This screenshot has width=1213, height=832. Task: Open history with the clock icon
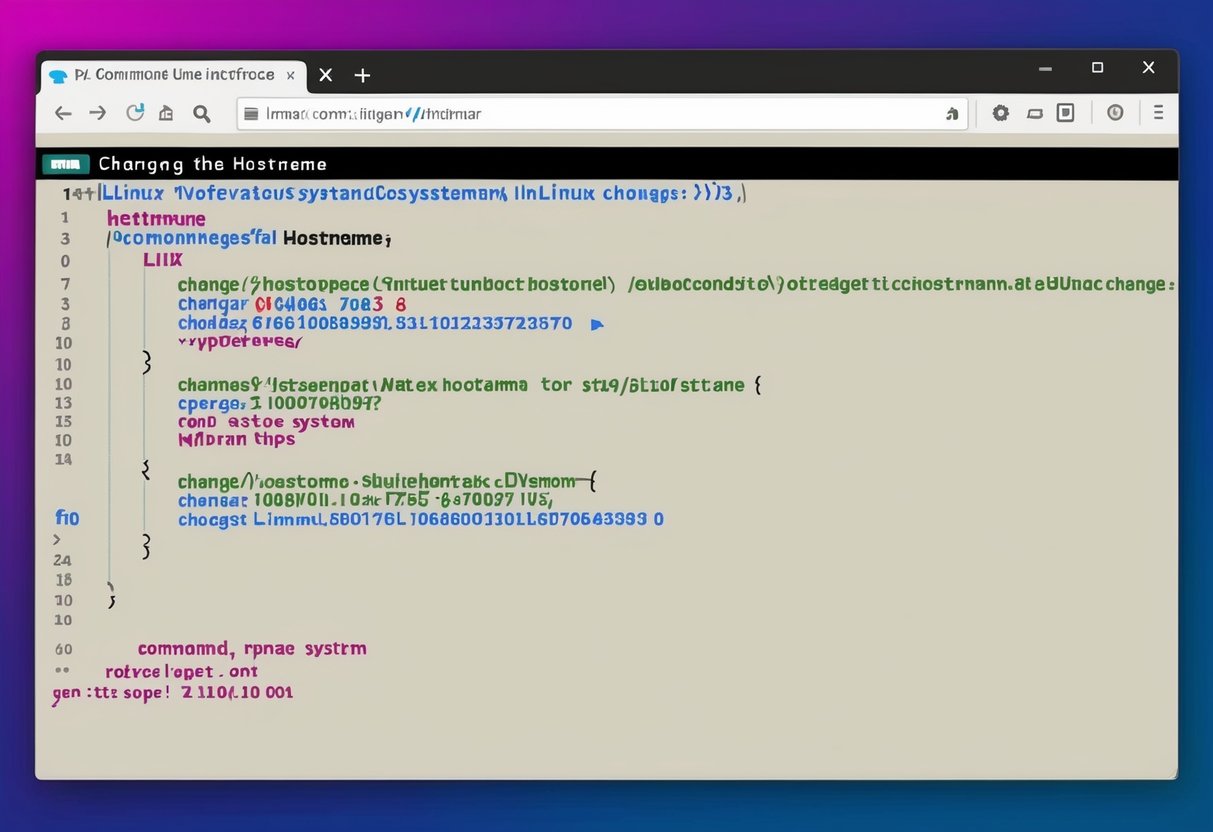click(x=1115, y=113)
